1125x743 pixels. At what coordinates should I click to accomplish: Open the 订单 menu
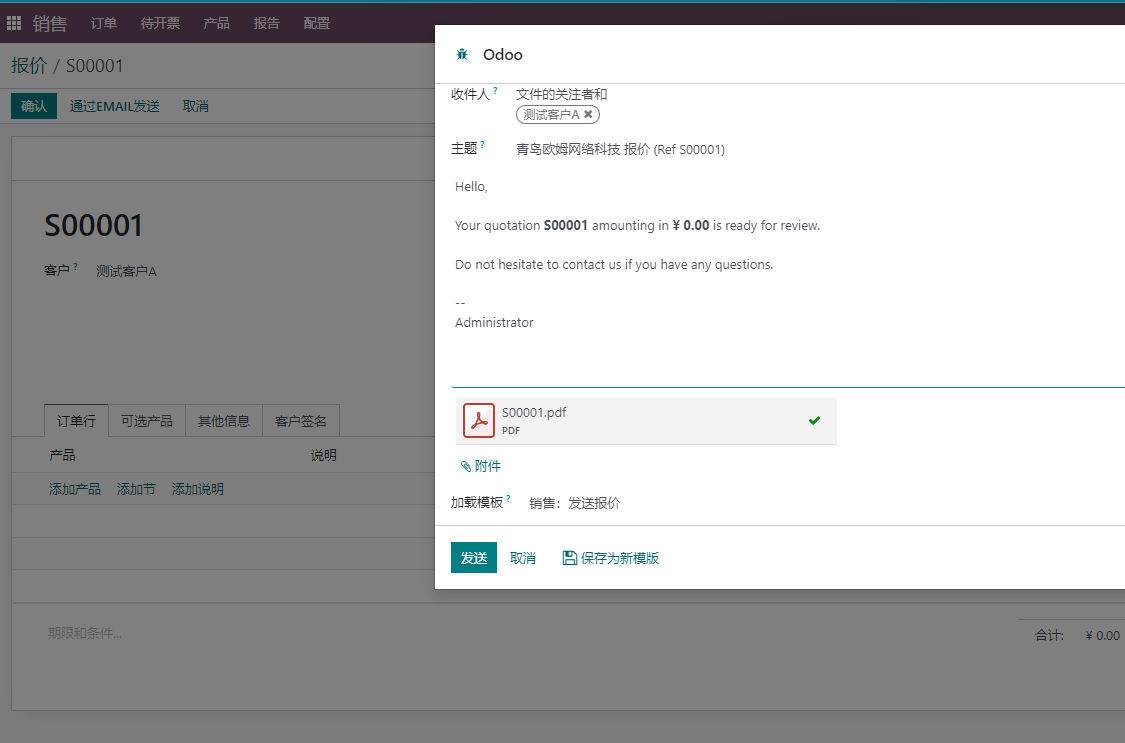[x=103, y=23]
